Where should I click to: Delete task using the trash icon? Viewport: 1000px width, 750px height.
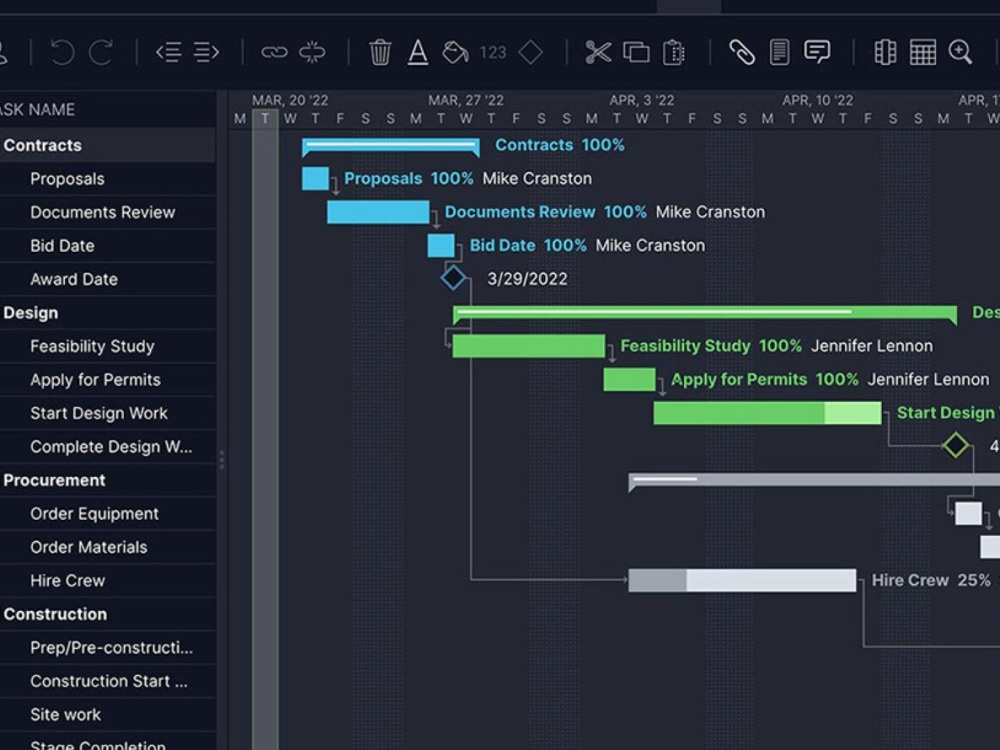pos(380,52)
